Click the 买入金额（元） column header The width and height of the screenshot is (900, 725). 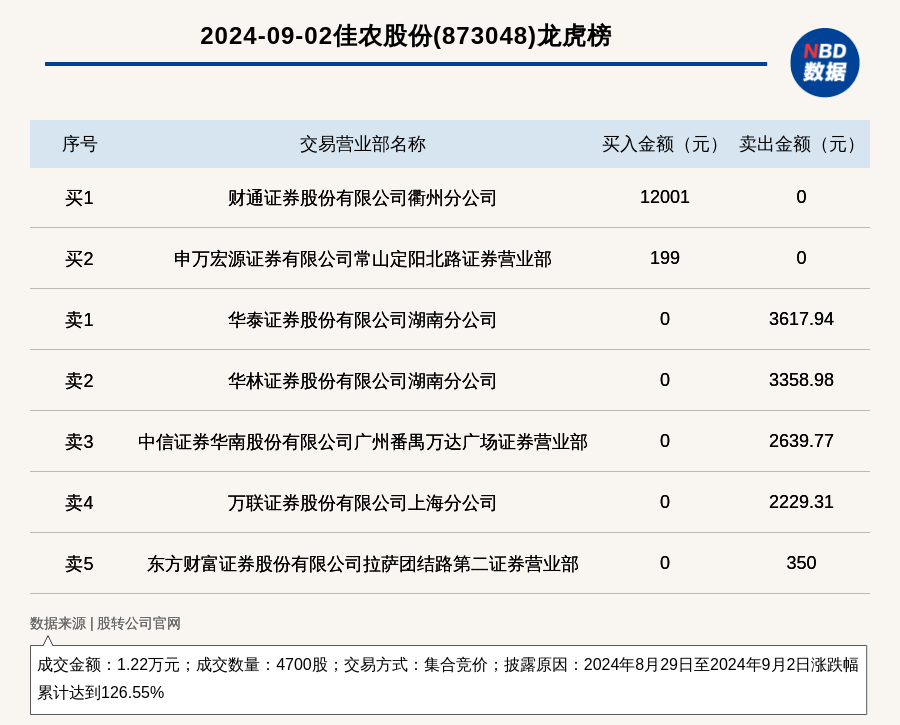(664, 144)
